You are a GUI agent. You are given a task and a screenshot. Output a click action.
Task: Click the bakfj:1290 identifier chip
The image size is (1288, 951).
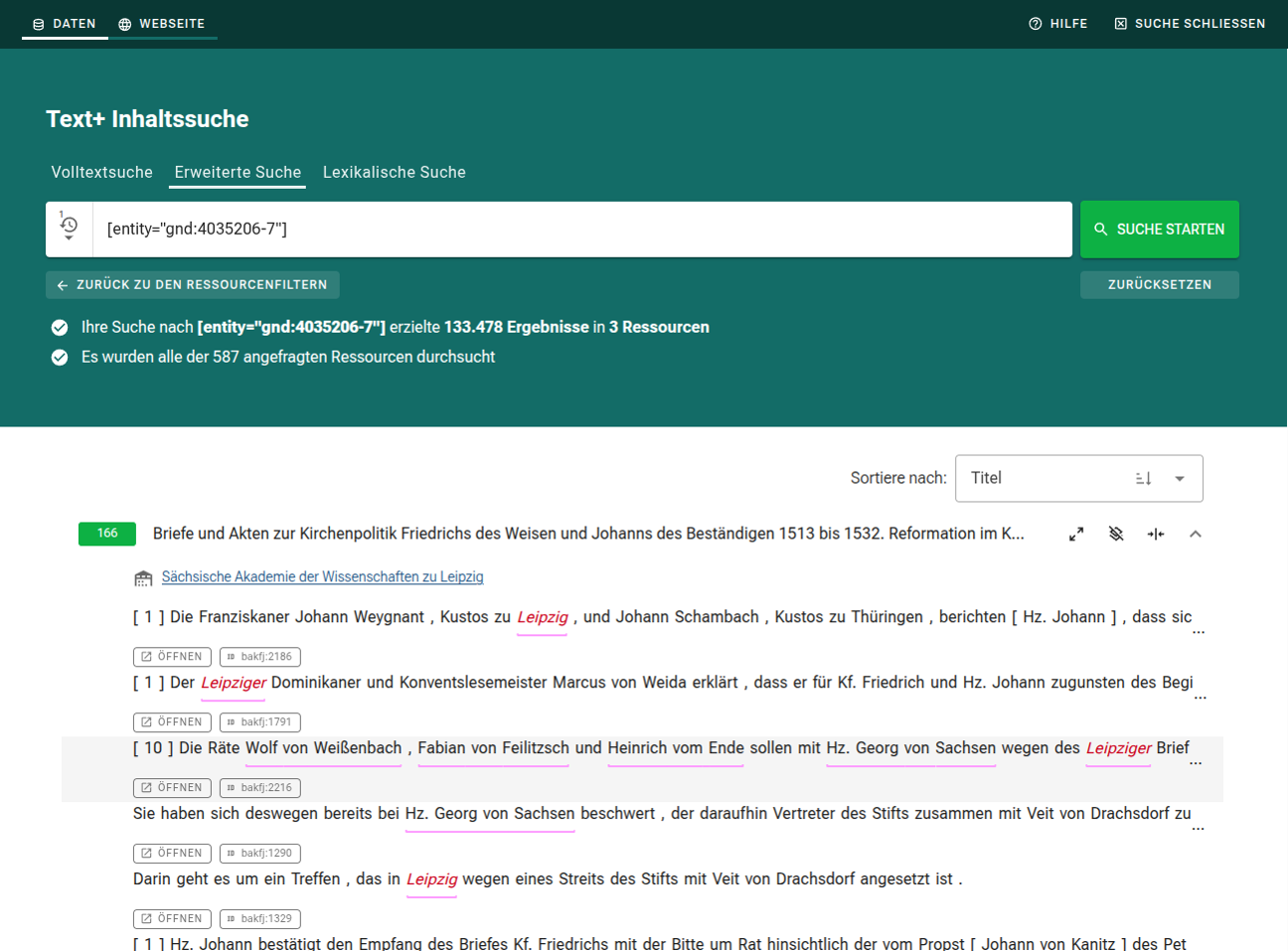coord(259,854)
